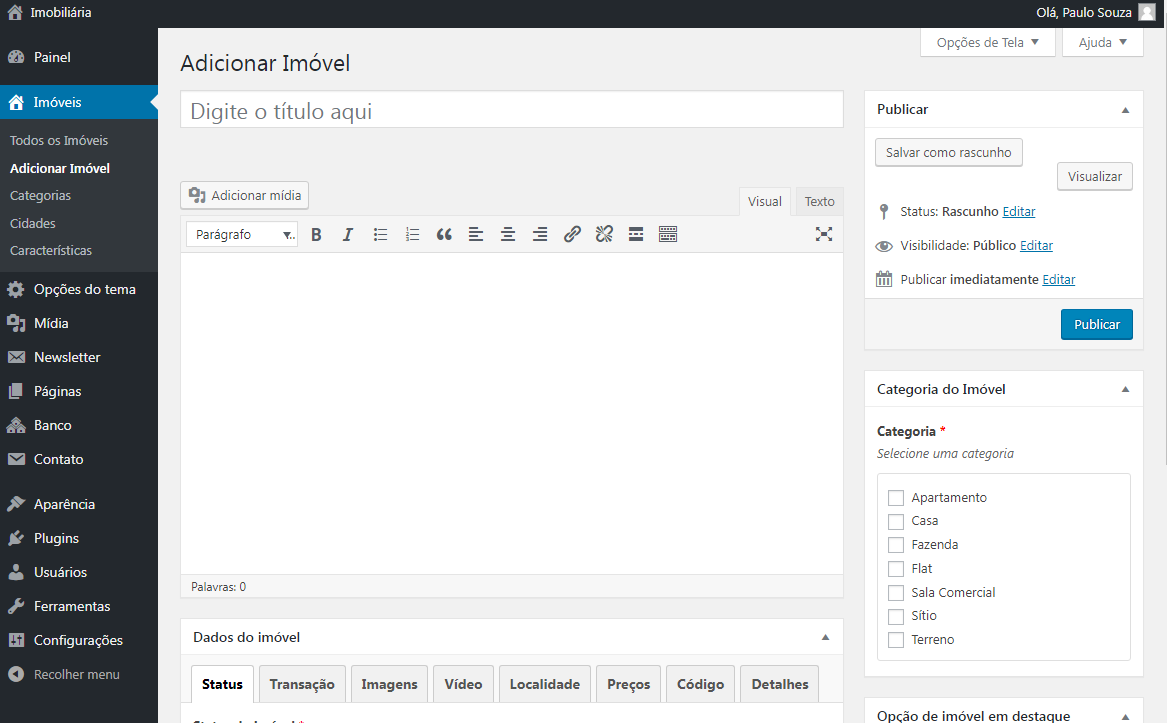This screenshot has height=723, width=1167.
Task: Open the Plugins menu
Action: click(x=79, y=538)
